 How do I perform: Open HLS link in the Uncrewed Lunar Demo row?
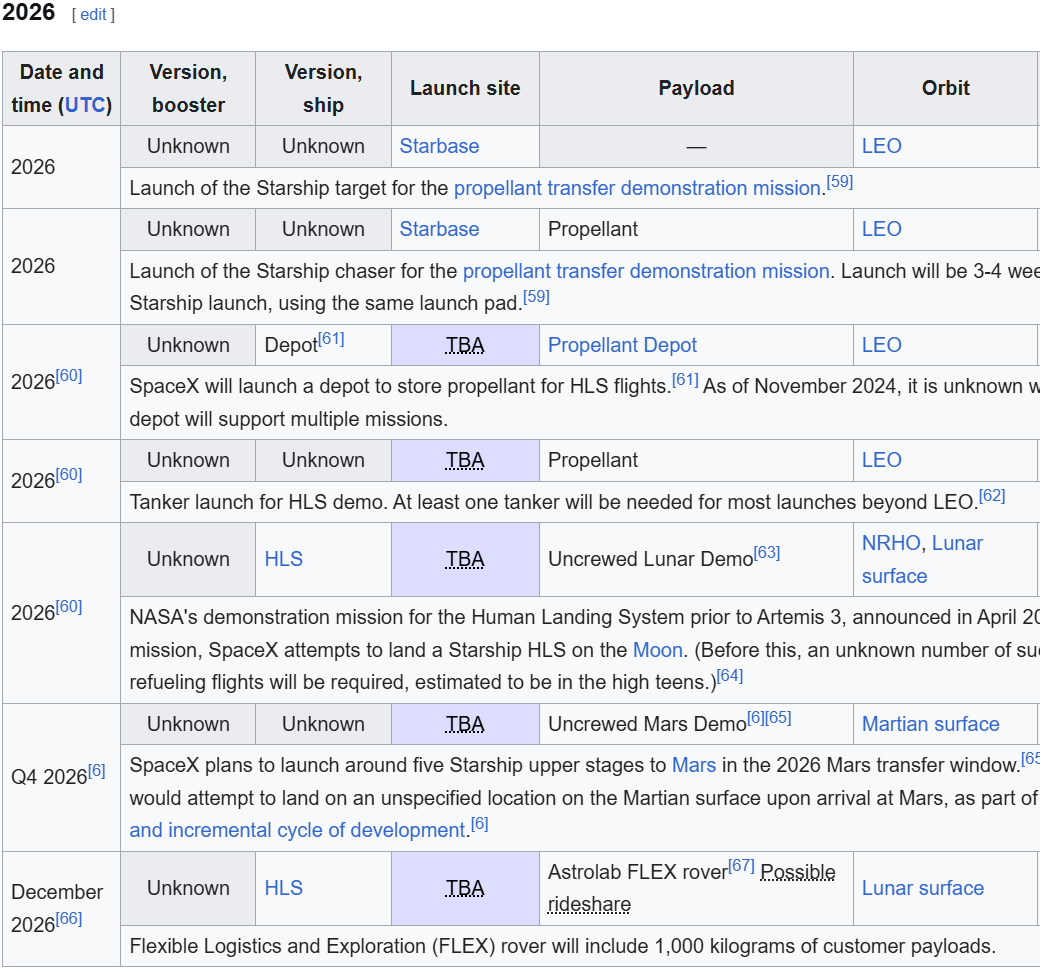point(283,559)
